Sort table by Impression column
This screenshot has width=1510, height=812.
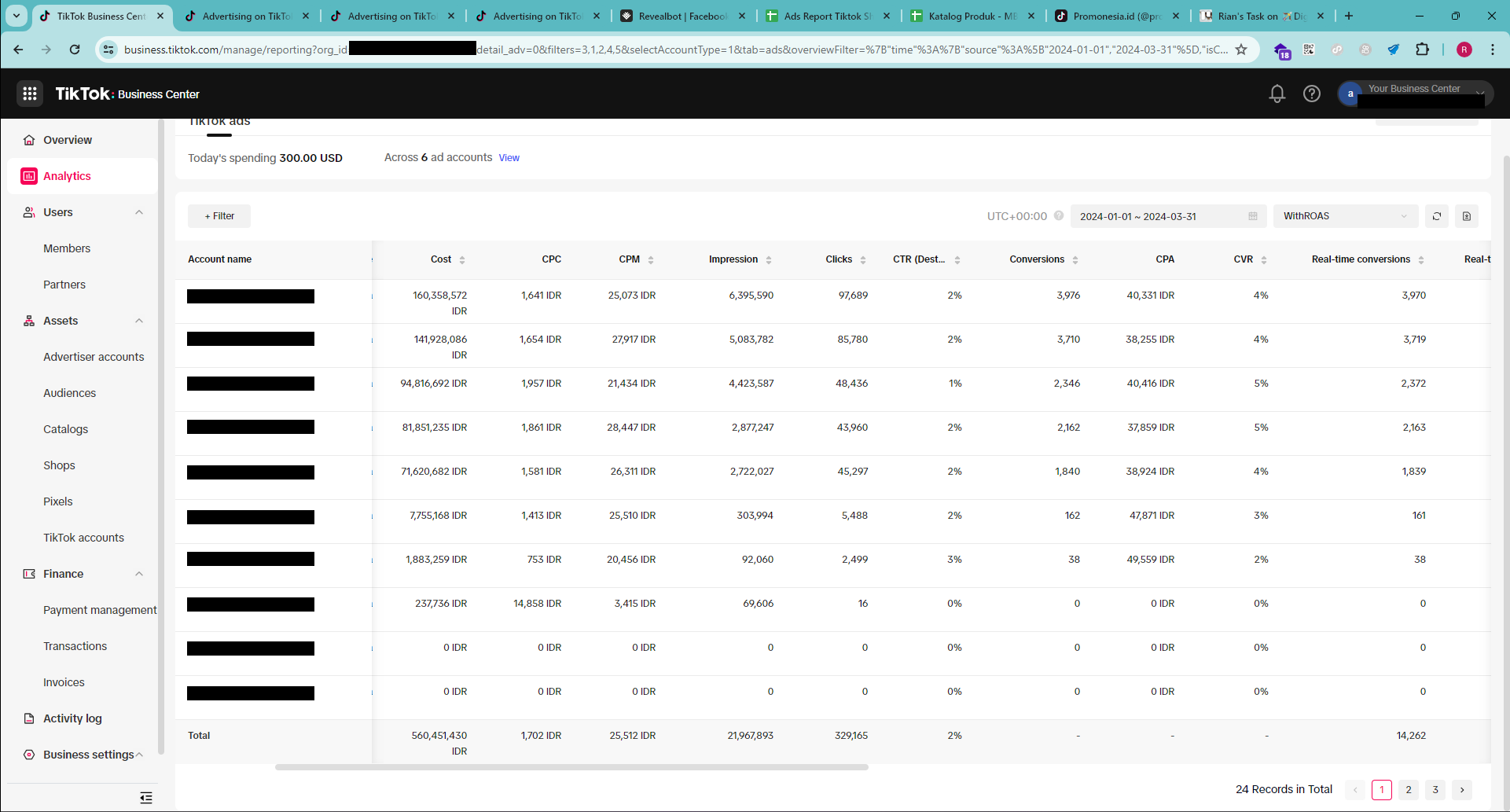click(768, 260)
